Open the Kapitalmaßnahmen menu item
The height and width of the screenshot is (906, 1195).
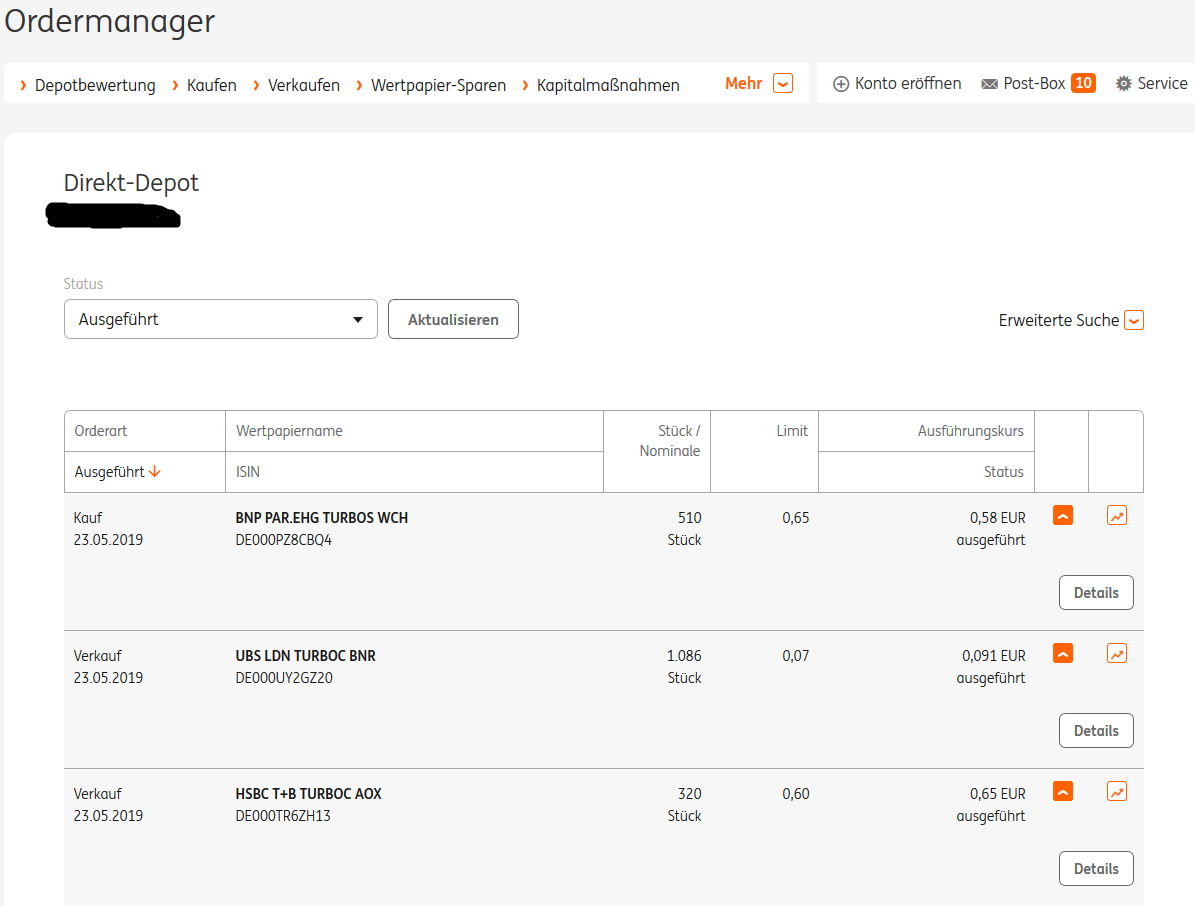click(608, 86)
